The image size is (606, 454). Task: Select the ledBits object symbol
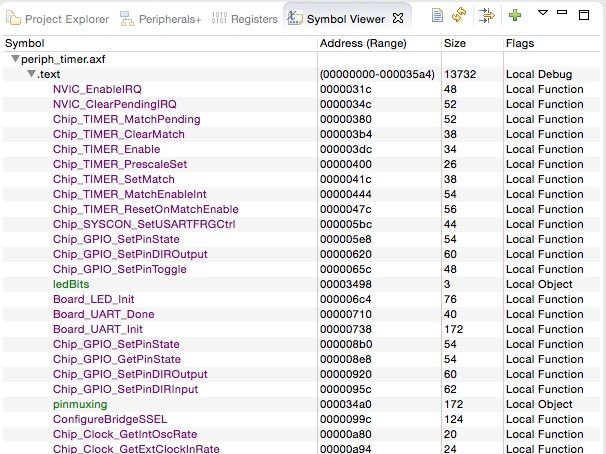pos(71,284)
